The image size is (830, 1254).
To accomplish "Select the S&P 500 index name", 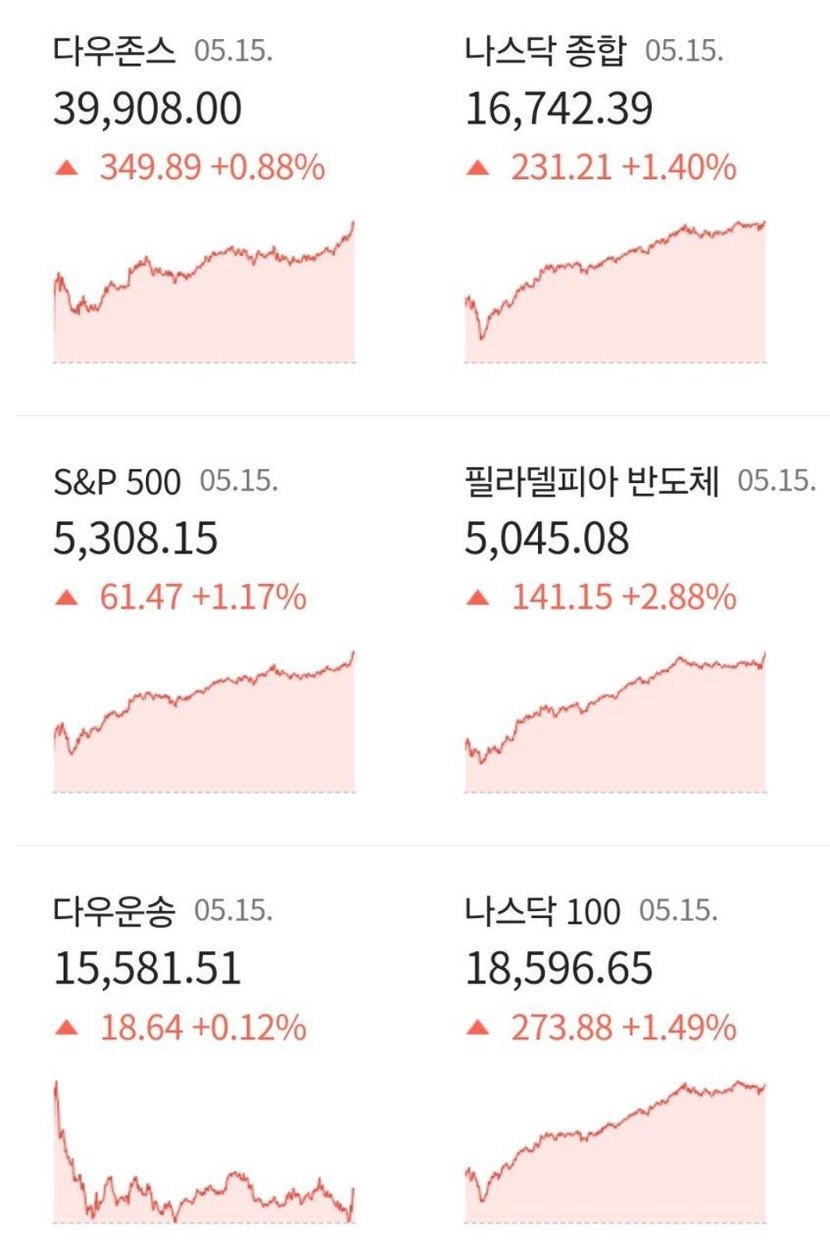I will click(117, 483).
